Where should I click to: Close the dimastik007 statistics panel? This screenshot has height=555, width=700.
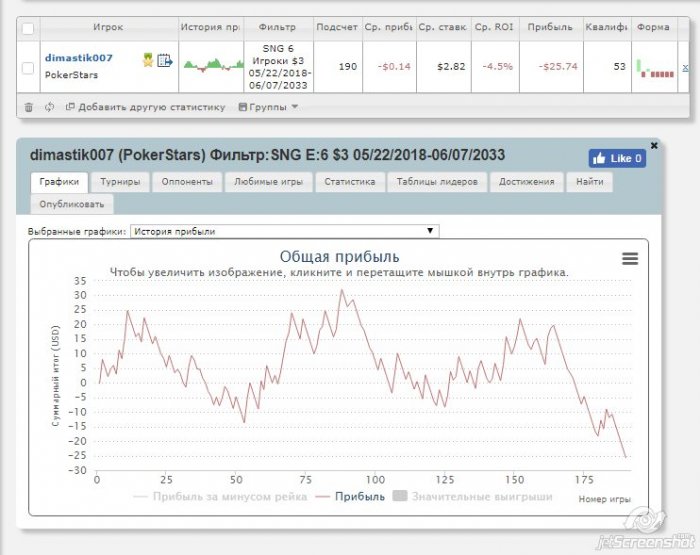[x=654, y=146]
